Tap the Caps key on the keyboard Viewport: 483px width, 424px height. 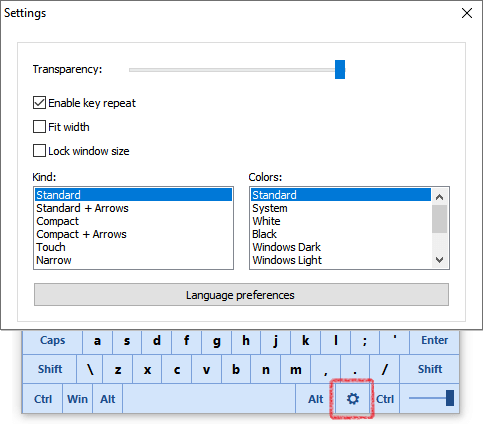pos(52,341)
